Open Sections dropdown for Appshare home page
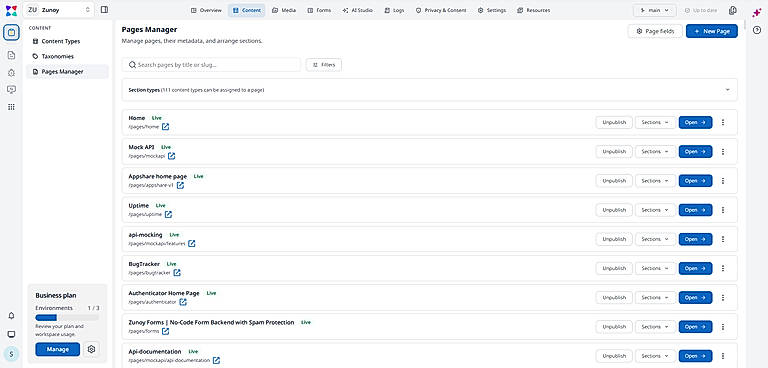Screen dimensions: 768x368 655,181
